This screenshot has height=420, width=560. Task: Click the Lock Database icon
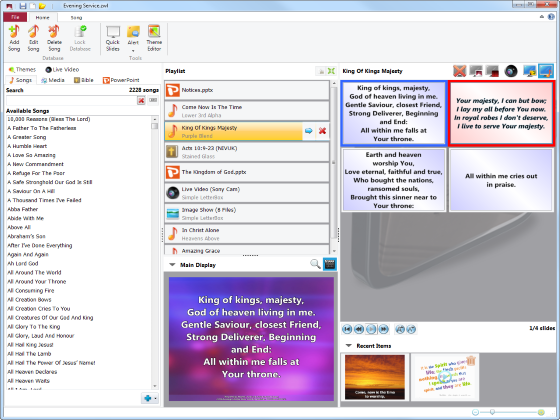click(80, 38)
